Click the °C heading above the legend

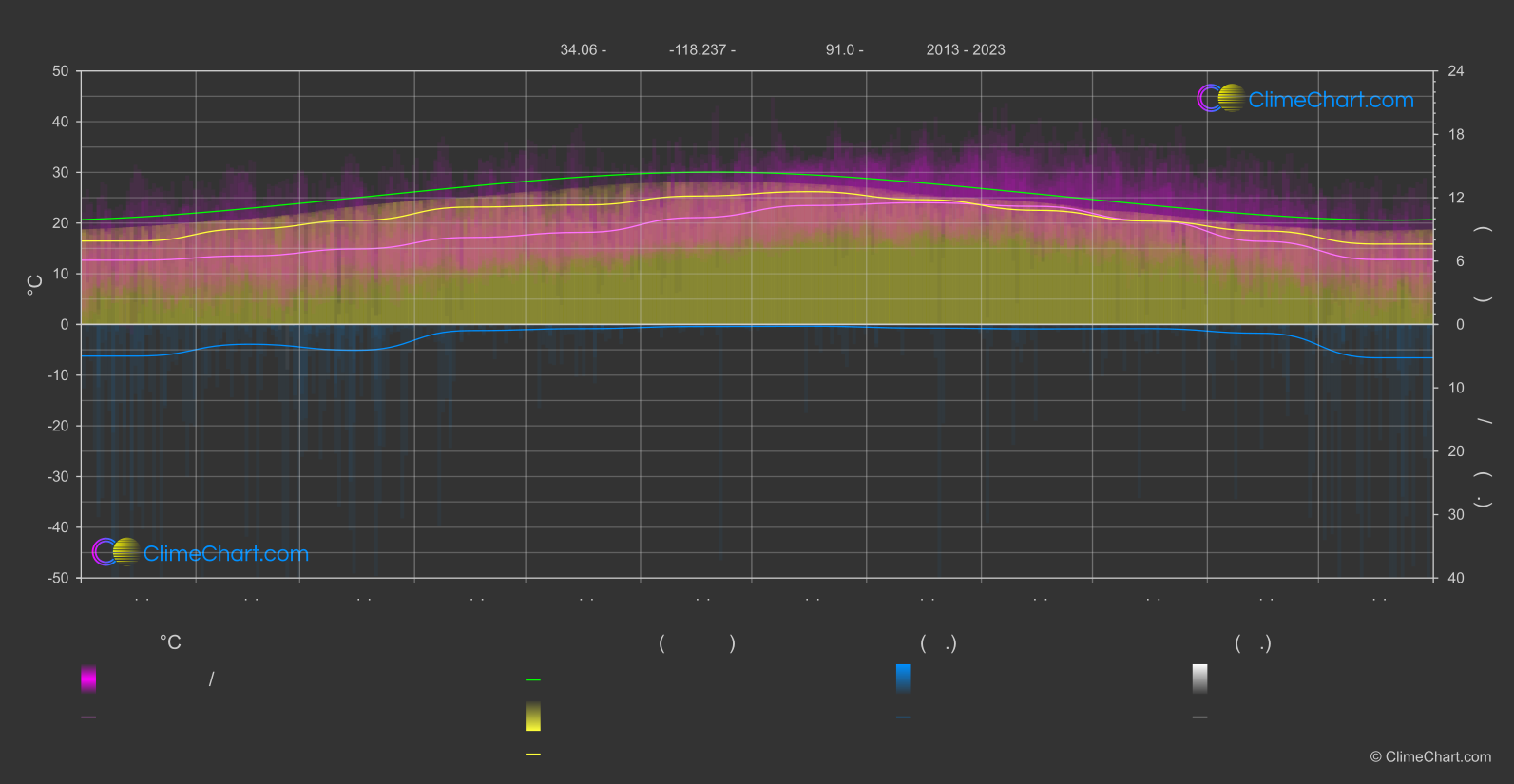[170, 643]
